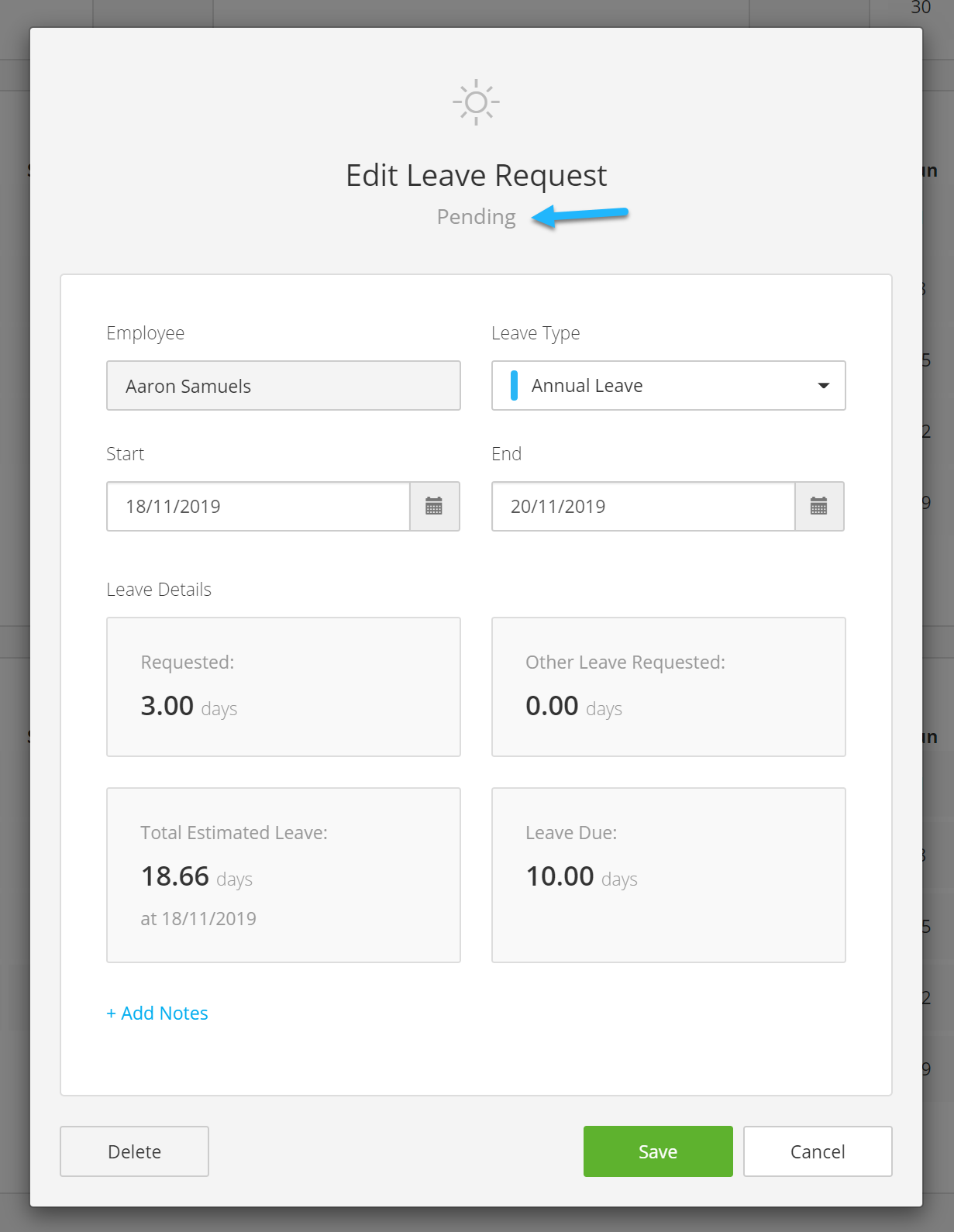Click the Pending status label
Image resolution: width=954 pixels, height=1232 pixels.
tap(476, 217)
